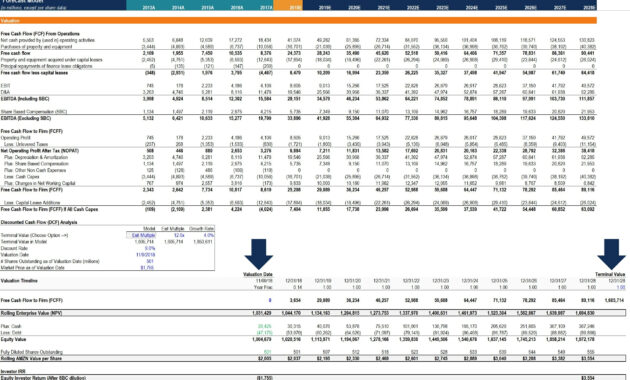Select the 'Plus: Other Non Cash Expenses' label
Viewport: 630px width, 380px height.
(35, 170)
